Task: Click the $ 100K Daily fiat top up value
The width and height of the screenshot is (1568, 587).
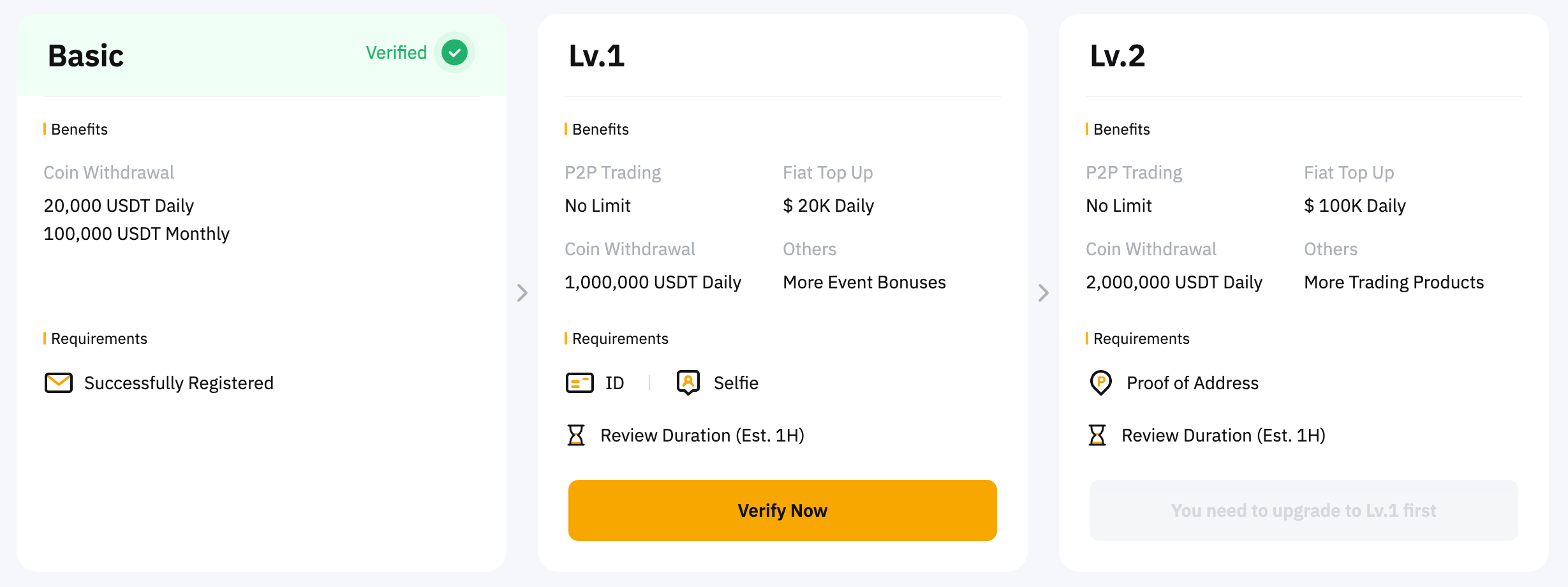Action: tap(1355, 205)
